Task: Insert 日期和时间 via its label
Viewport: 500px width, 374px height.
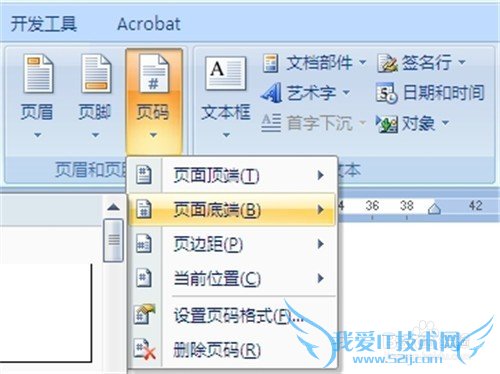Action: (444, 93)
